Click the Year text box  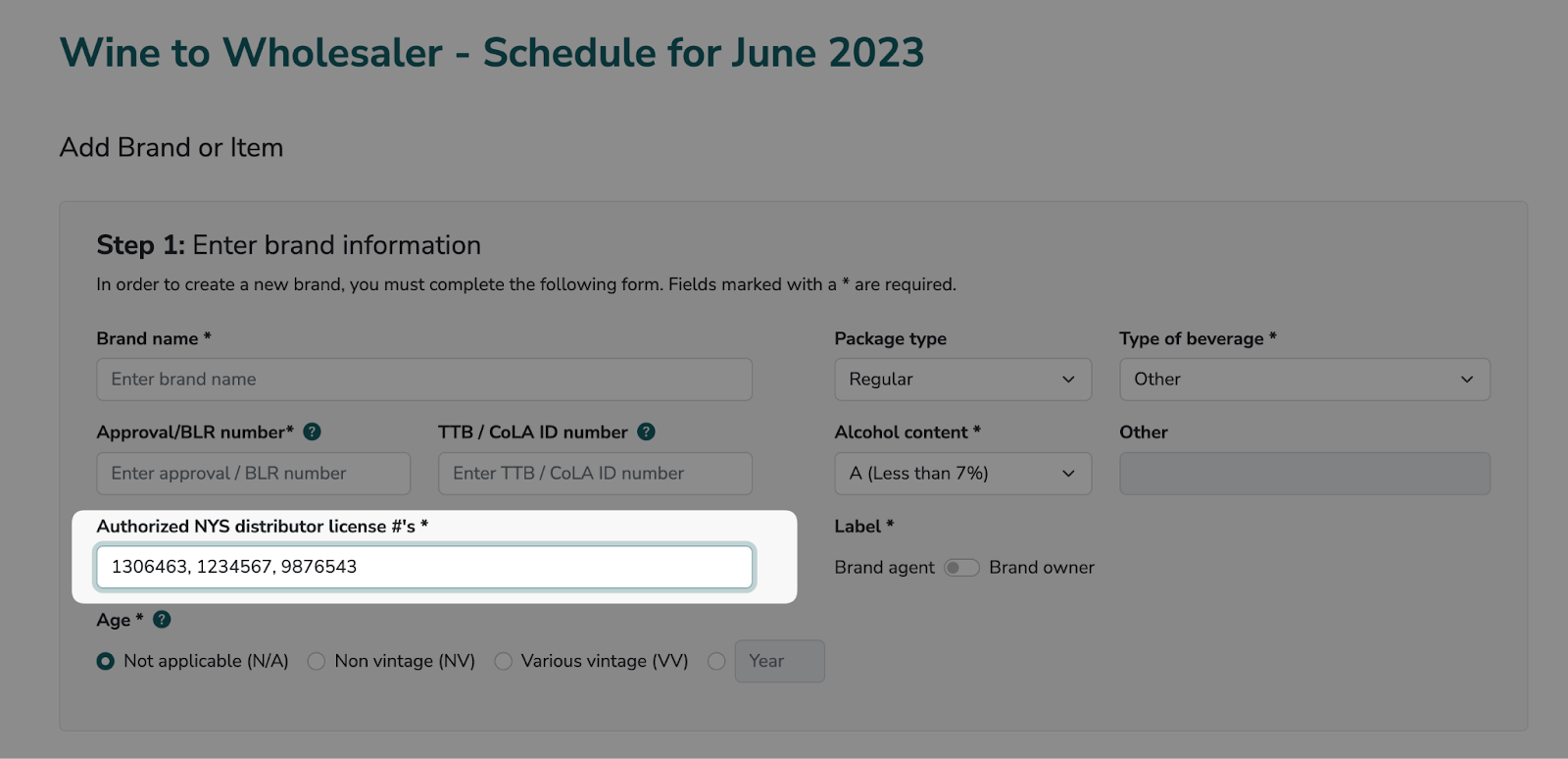tap(780, 662)
